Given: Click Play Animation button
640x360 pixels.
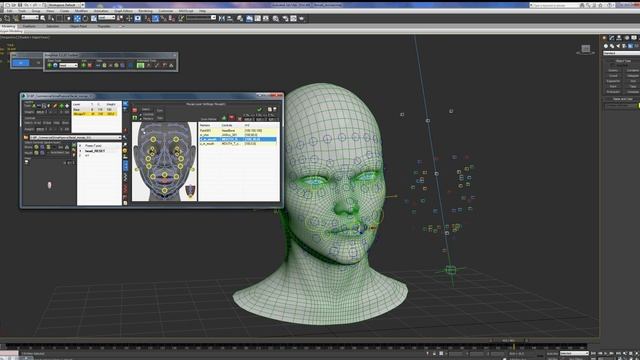Looking at the screenshot, I should tap(606, 353).
